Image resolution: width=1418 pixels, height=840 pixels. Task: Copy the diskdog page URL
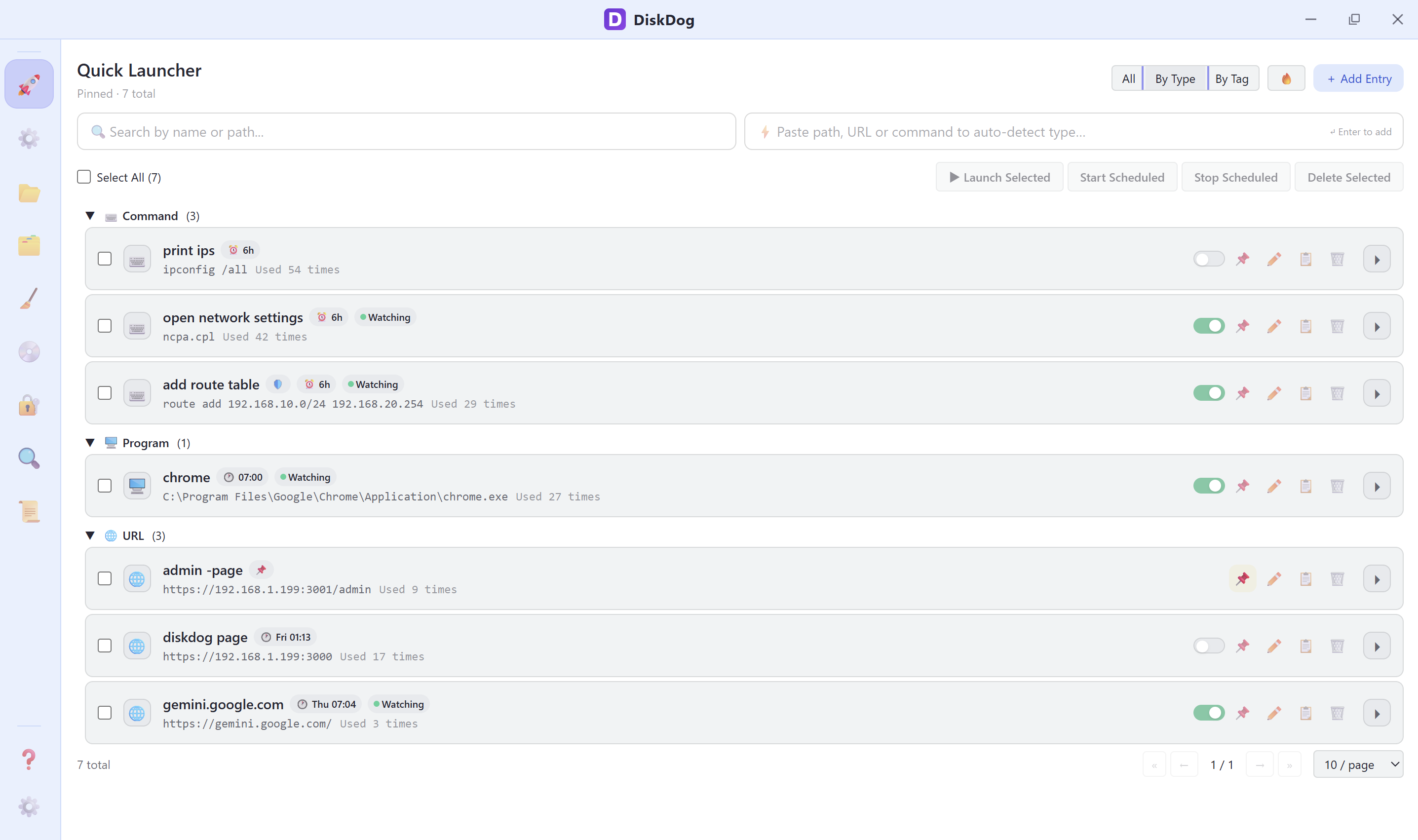point(1306,646)
